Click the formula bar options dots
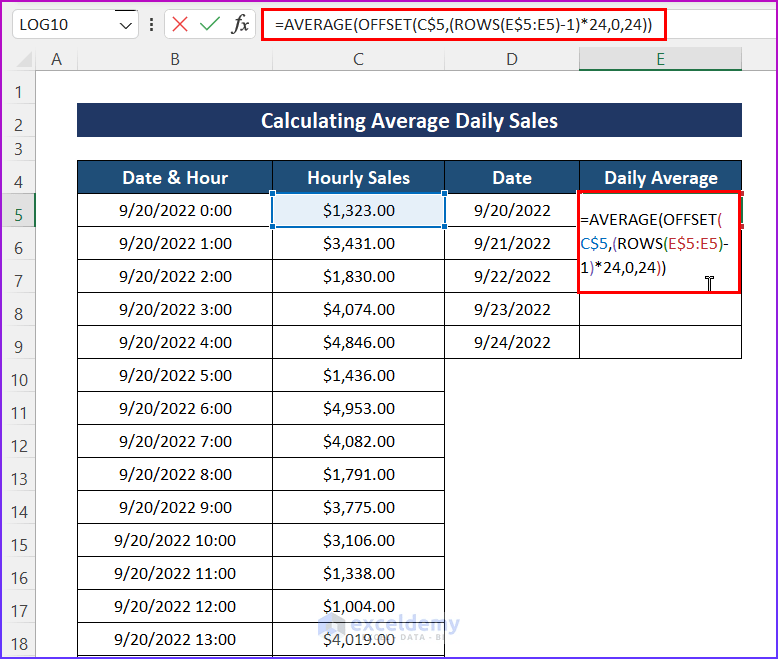The height and width of the screenshot is (659, 778). click(x=151, y=24)
